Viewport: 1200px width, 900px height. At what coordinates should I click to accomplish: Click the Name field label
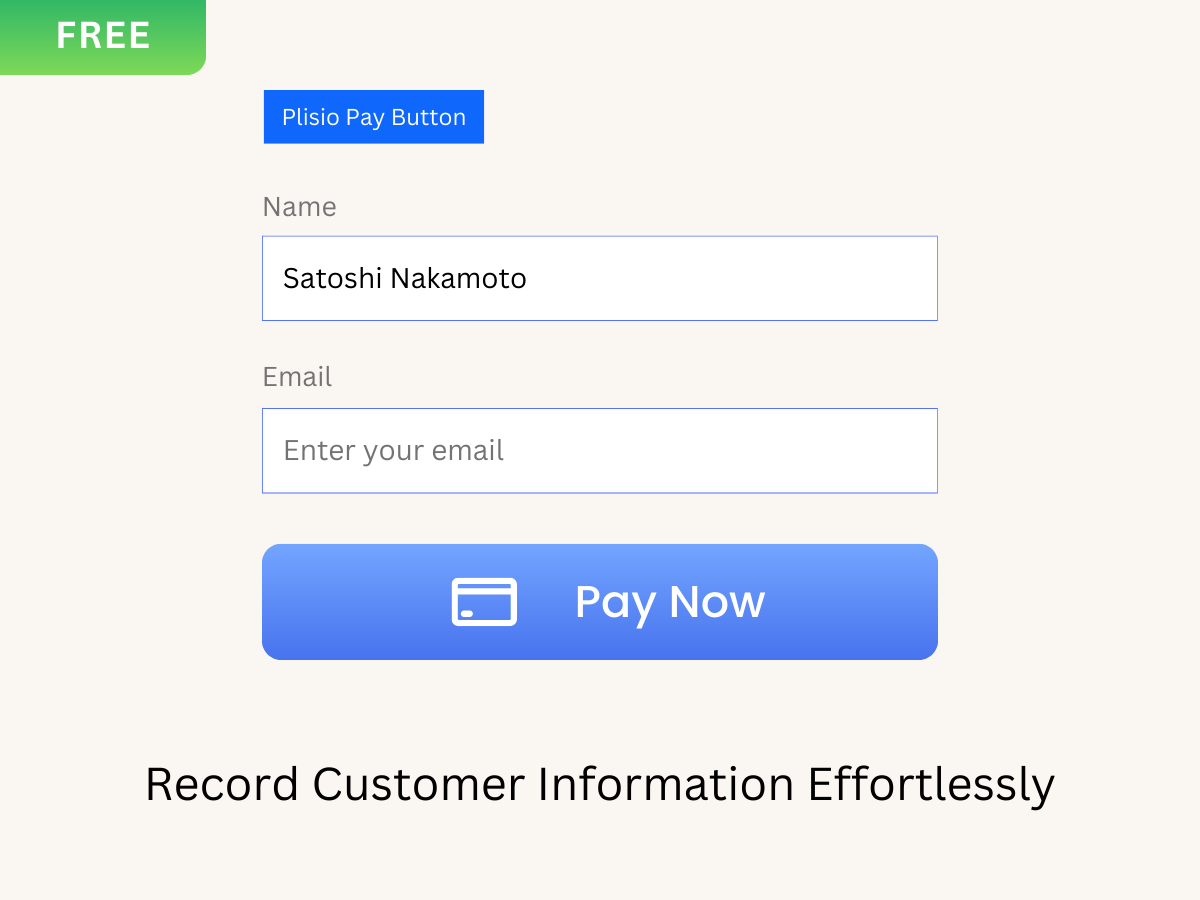coord(299,207)
